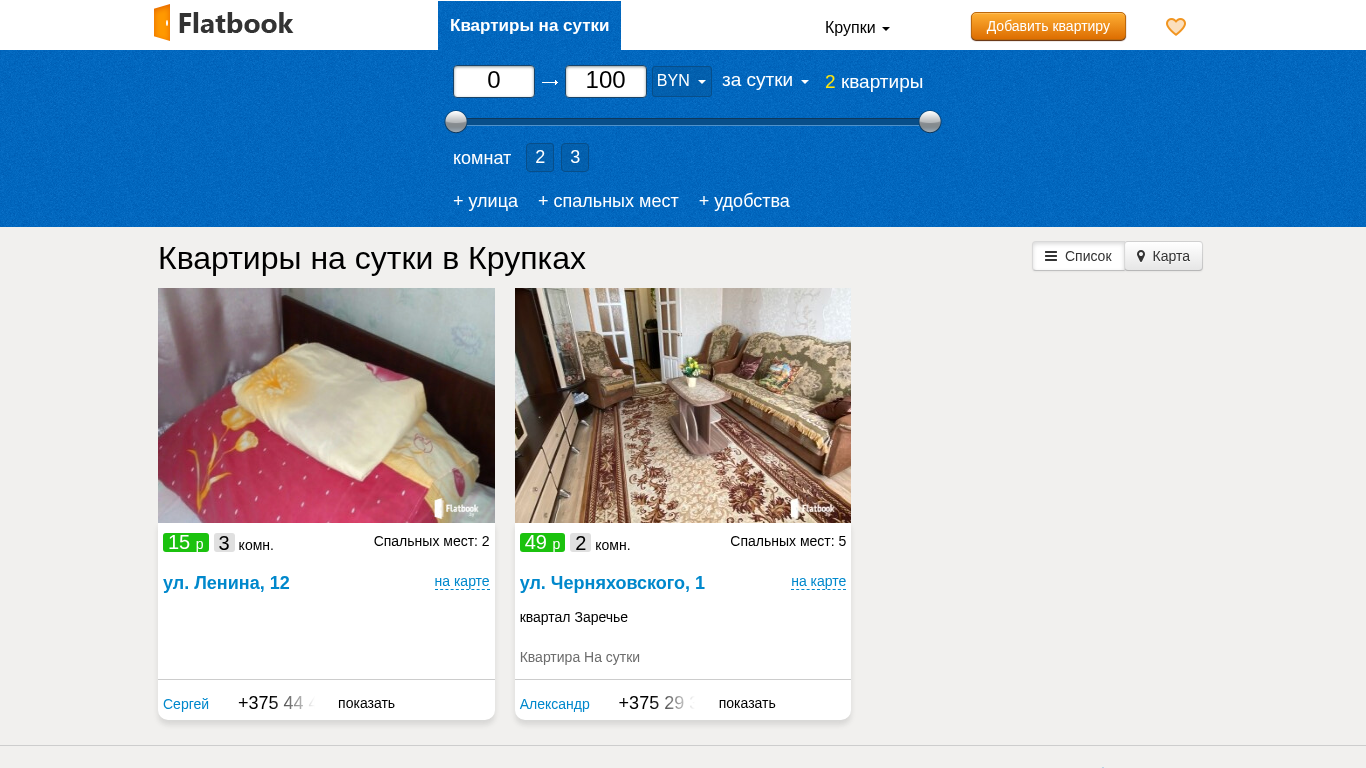Switch to list view (Список)
Viewport: 1366px width, 768px height.
tap(1078, 256)
